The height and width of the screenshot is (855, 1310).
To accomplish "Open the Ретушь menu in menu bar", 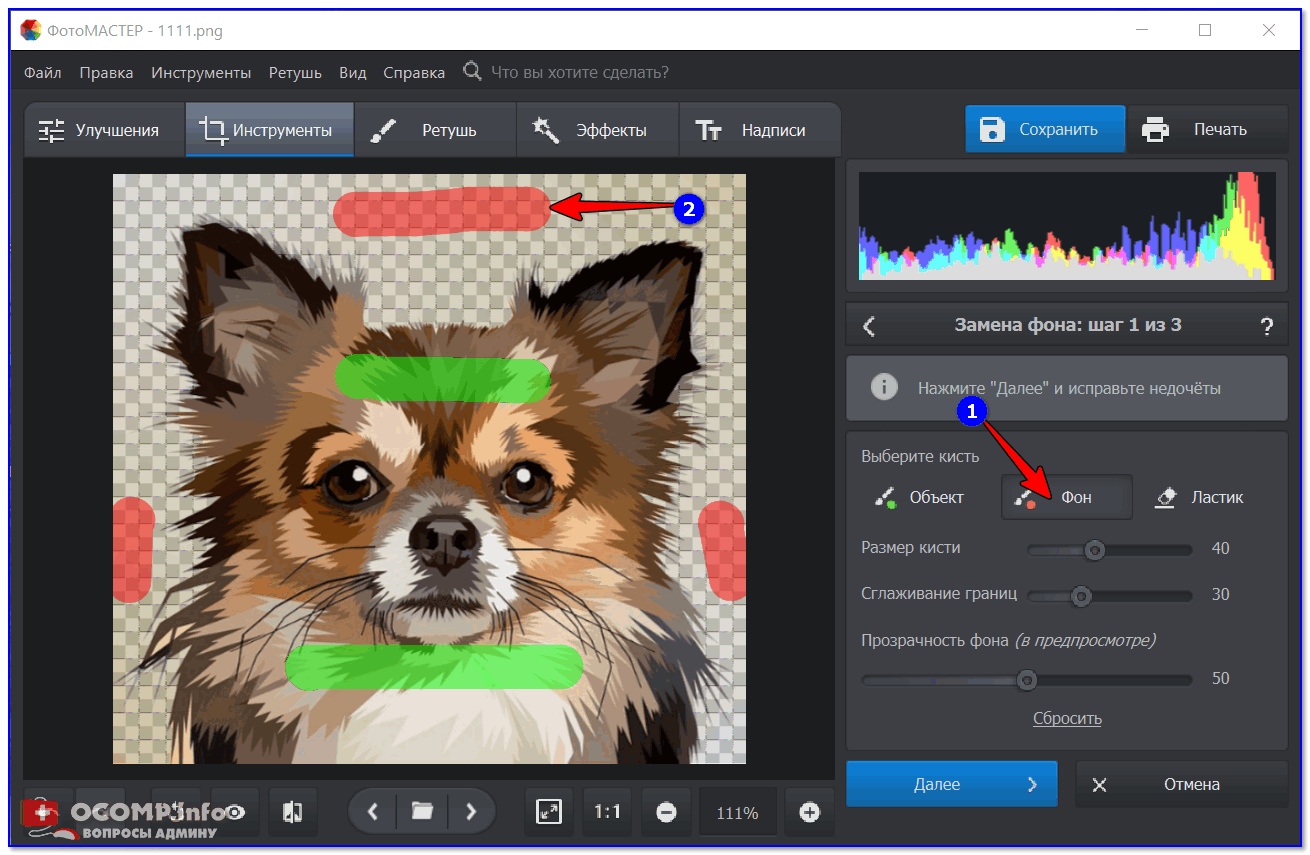I will 295,73.
